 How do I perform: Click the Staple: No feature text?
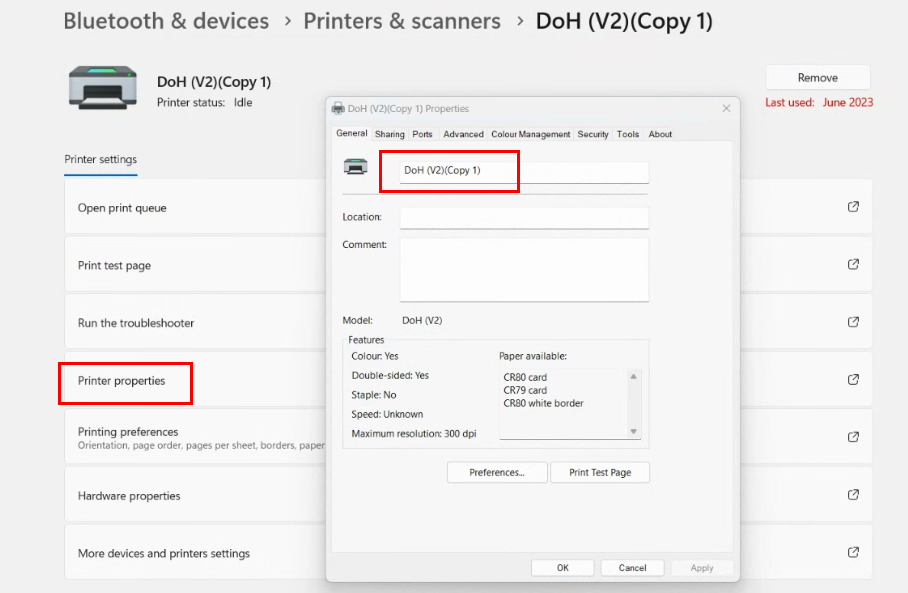pyautogui.click(x=374, y=395)
